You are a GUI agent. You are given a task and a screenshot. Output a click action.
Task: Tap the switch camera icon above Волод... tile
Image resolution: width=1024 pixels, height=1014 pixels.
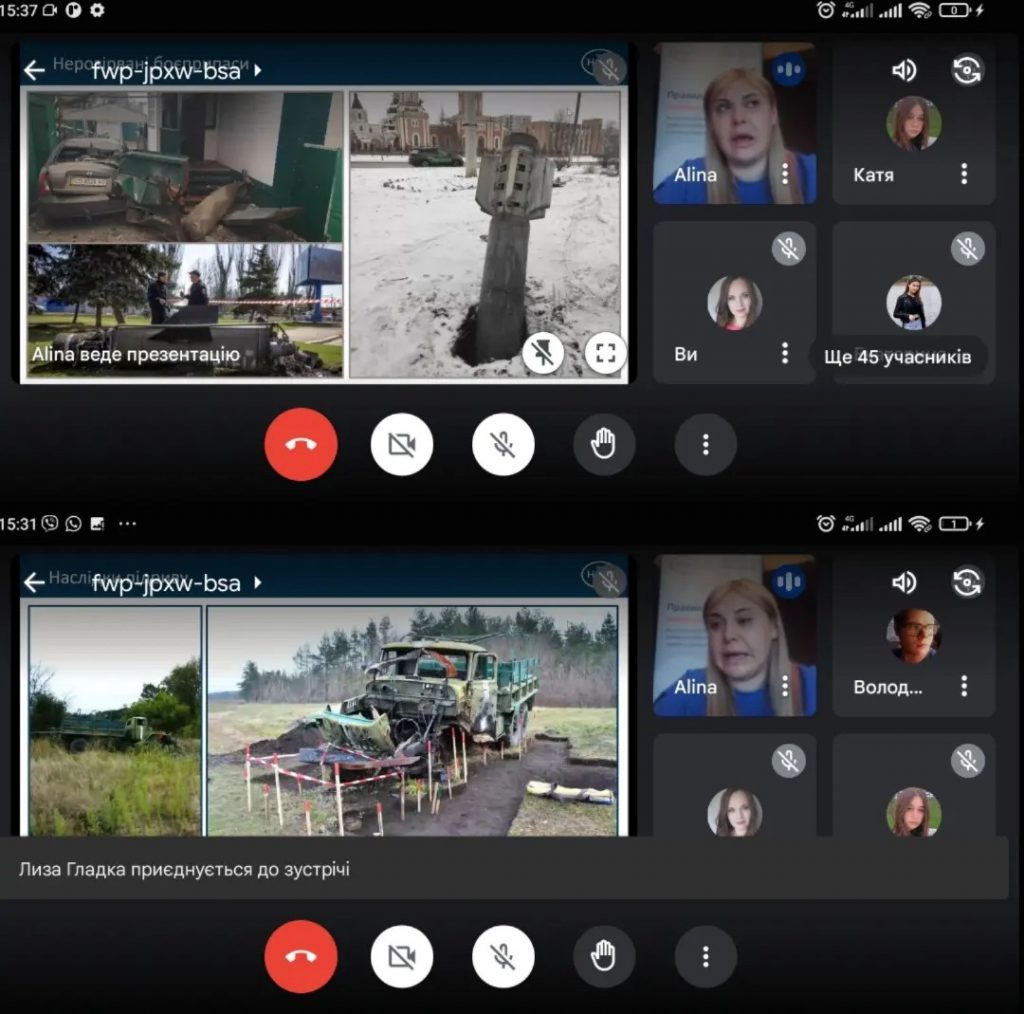[x=967, y=583]
